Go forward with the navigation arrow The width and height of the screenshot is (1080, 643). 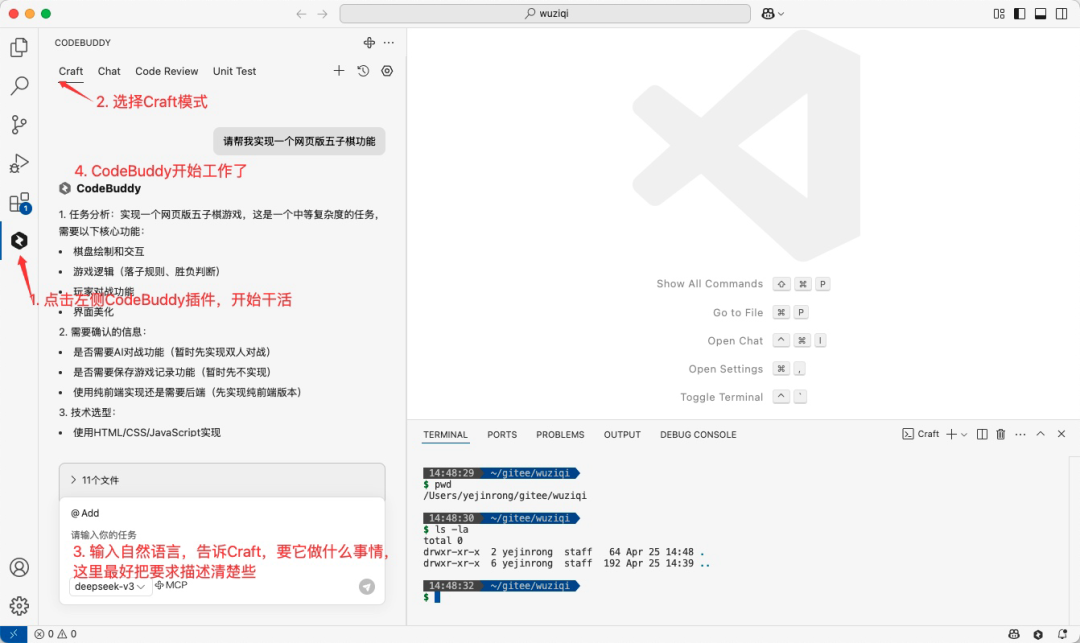click(322, 14)
